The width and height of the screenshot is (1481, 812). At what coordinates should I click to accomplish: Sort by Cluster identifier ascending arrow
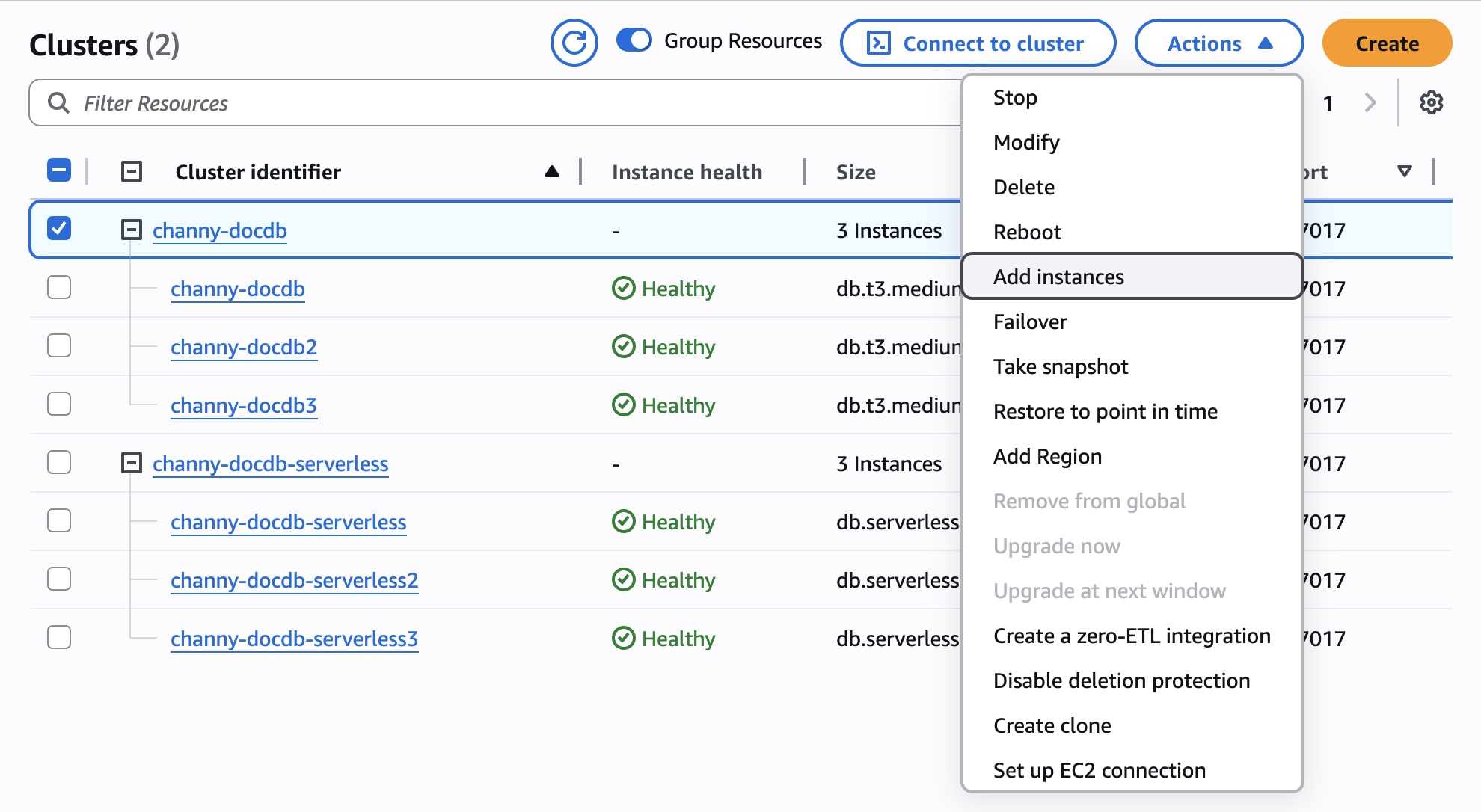click(x=551, y=172)
